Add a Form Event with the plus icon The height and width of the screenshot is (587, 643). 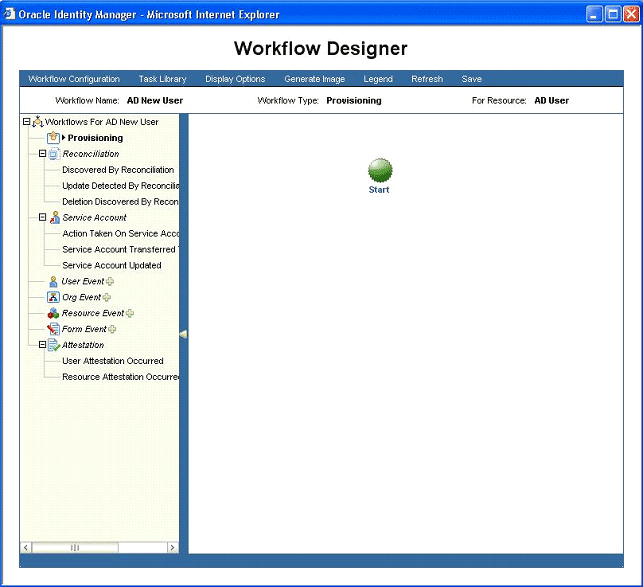pos(112,329)
